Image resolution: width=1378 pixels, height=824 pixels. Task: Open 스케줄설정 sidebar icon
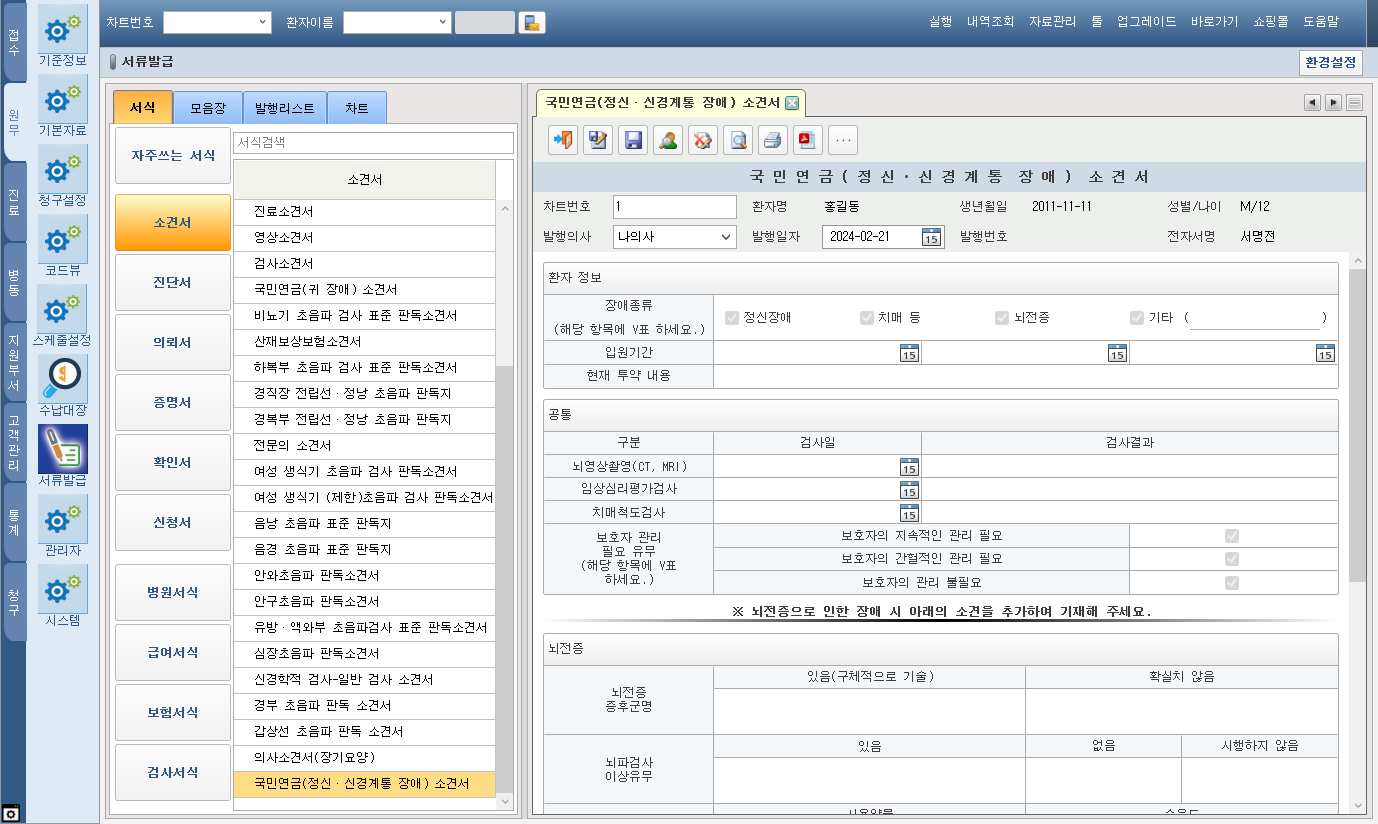click(63, 317)
